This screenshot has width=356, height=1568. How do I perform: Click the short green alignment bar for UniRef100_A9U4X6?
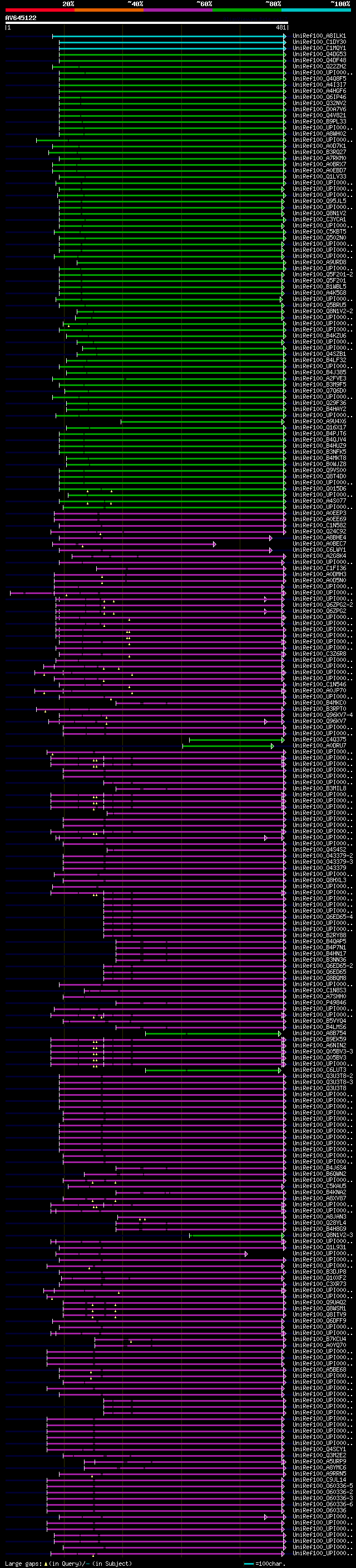point(202,421)
